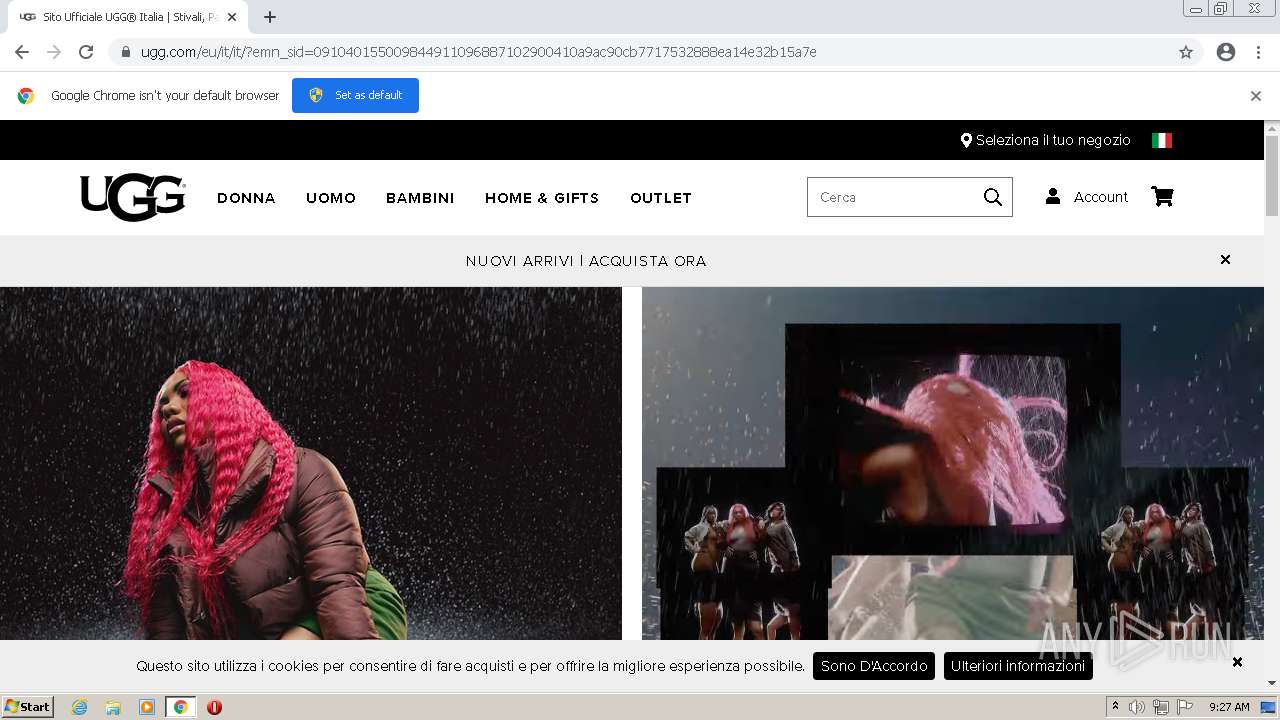
Task: Click the Account link
Action: [x=1101, y=197]
